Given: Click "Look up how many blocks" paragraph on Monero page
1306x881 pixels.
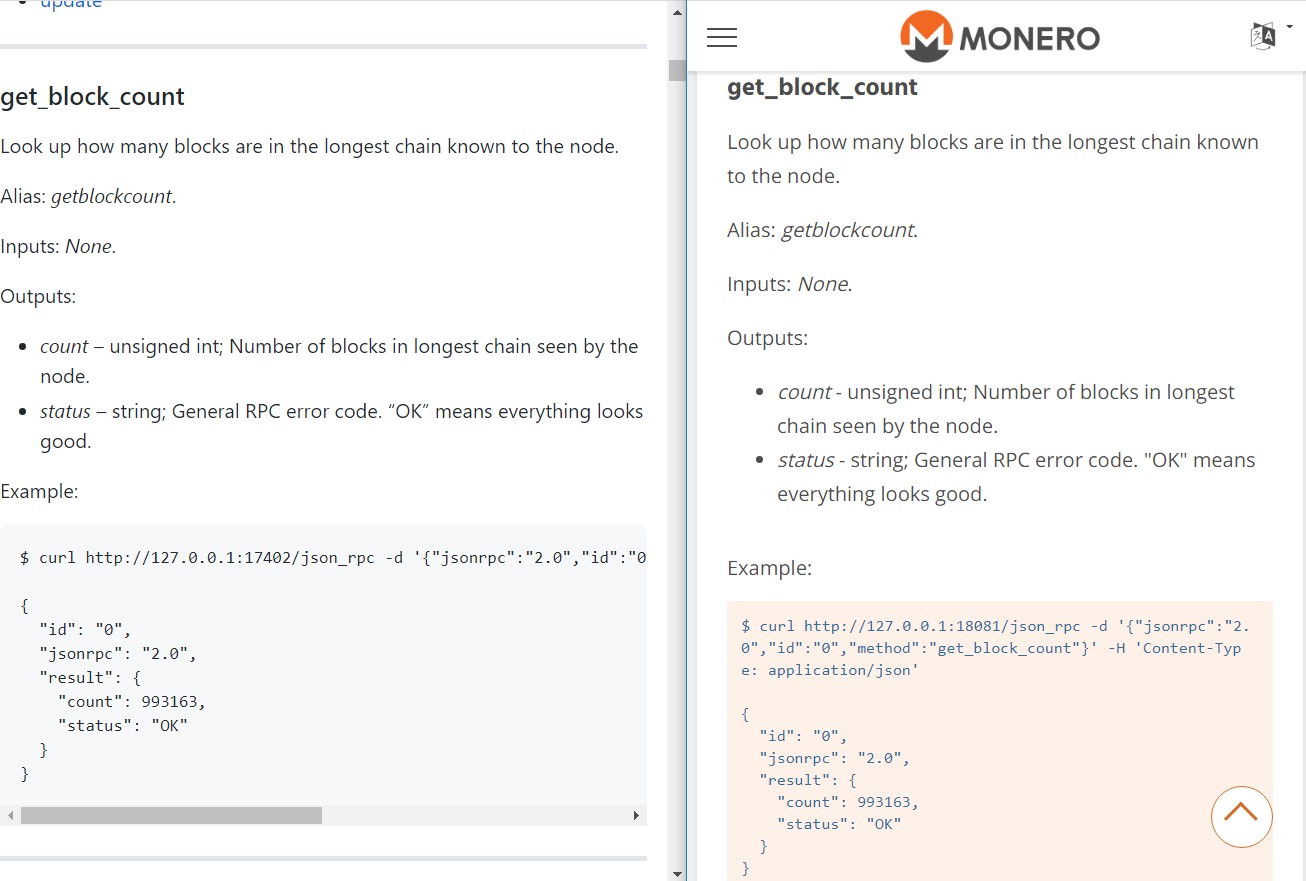Looking at the screenshot, I should (x=993, y=159).
